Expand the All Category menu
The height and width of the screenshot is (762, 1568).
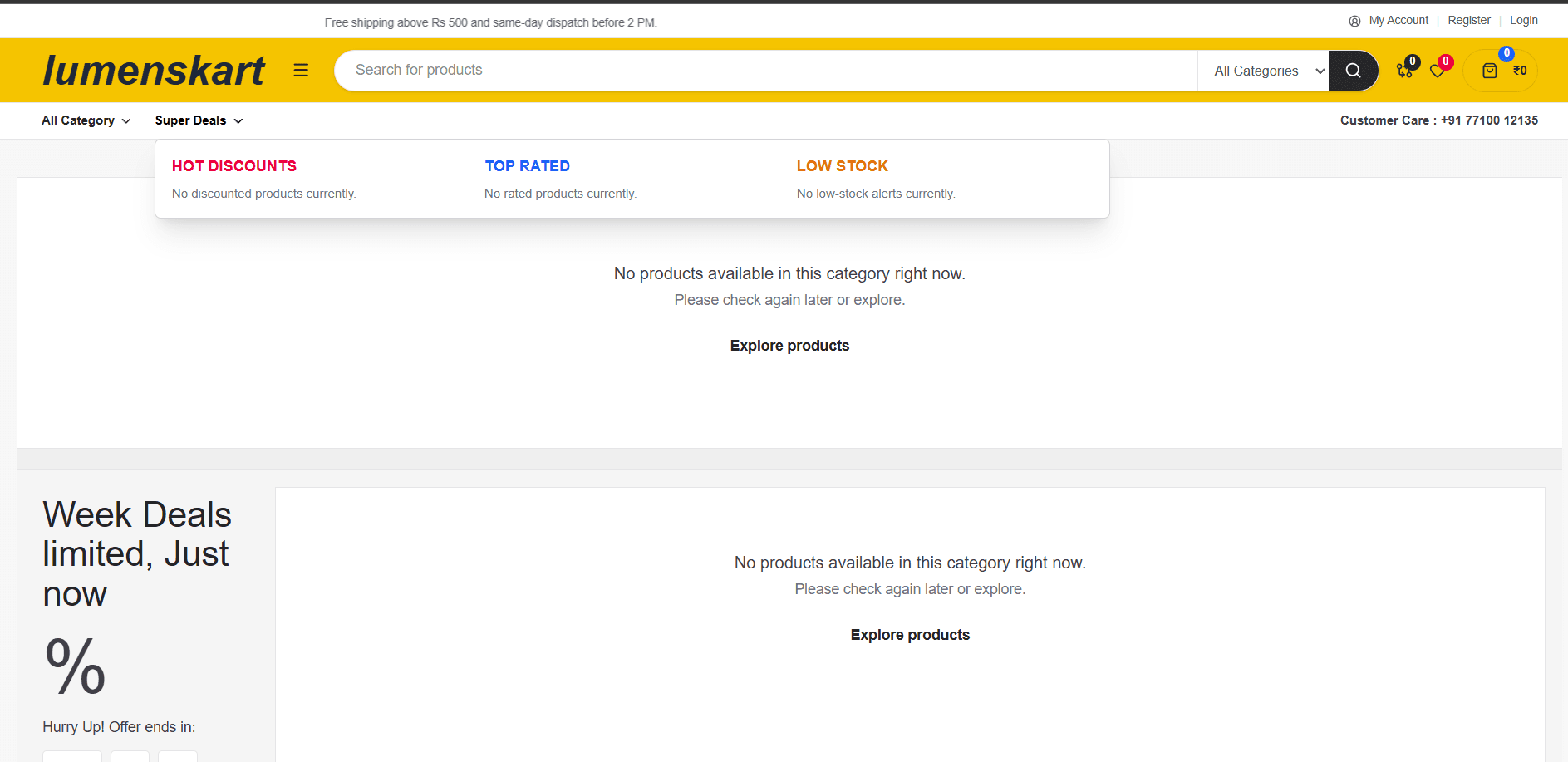[86, 120]
